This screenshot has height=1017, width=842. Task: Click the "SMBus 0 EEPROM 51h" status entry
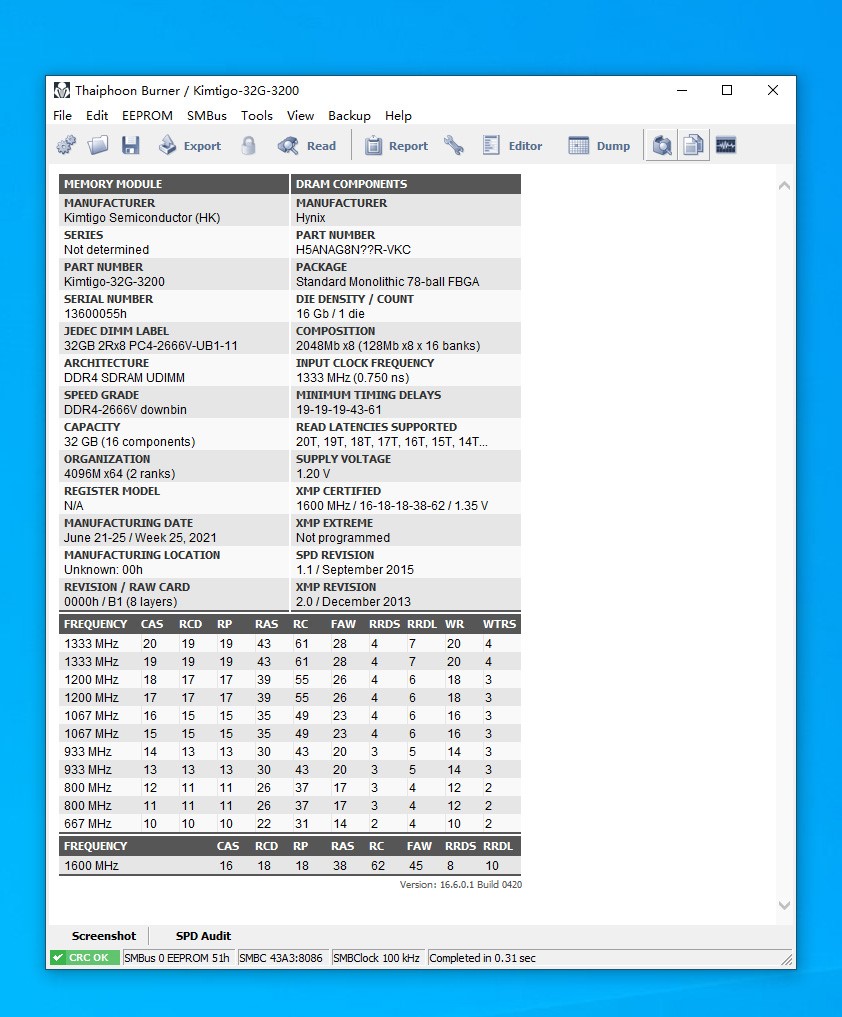click(x=177, y=958)
